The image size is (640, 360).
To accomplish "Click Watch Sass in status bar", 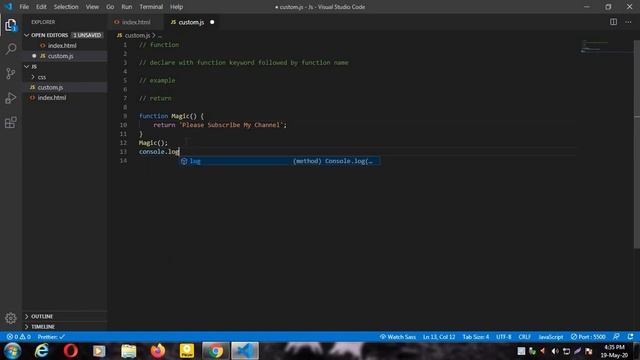I will pos(398,337).
